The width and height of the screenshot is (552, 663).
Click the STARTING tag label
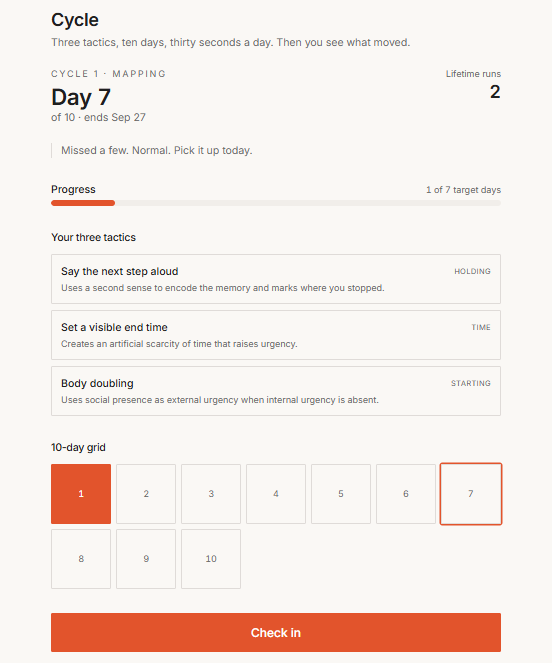(x=471, y=384)
